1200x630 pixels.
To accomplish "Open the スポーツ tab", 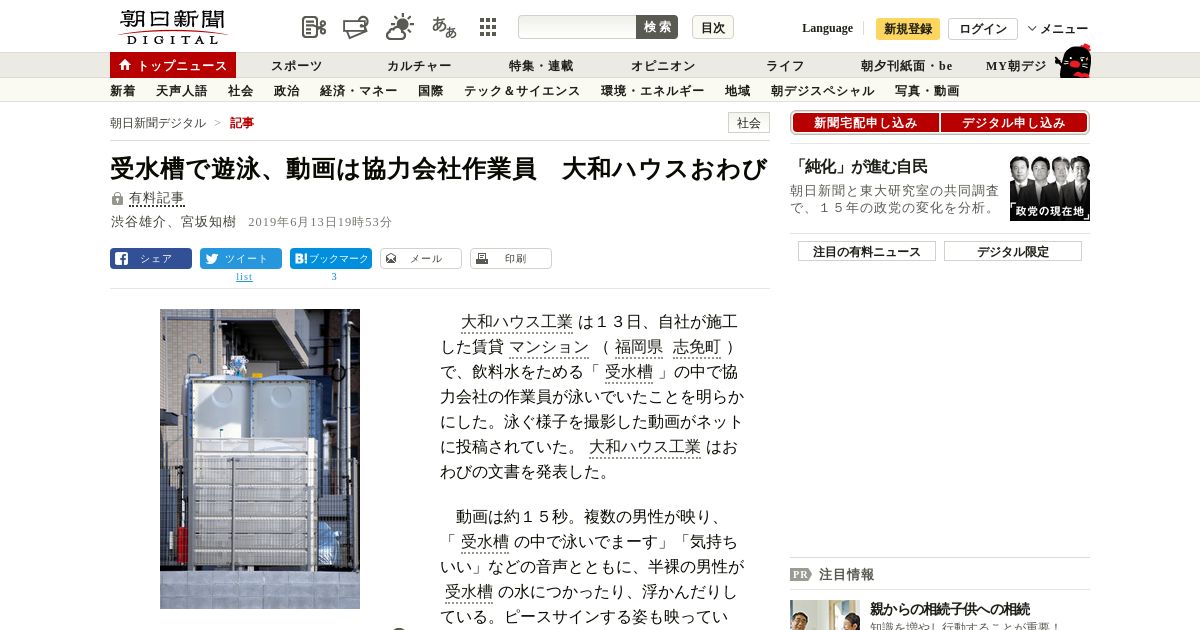I will point(296,65).
